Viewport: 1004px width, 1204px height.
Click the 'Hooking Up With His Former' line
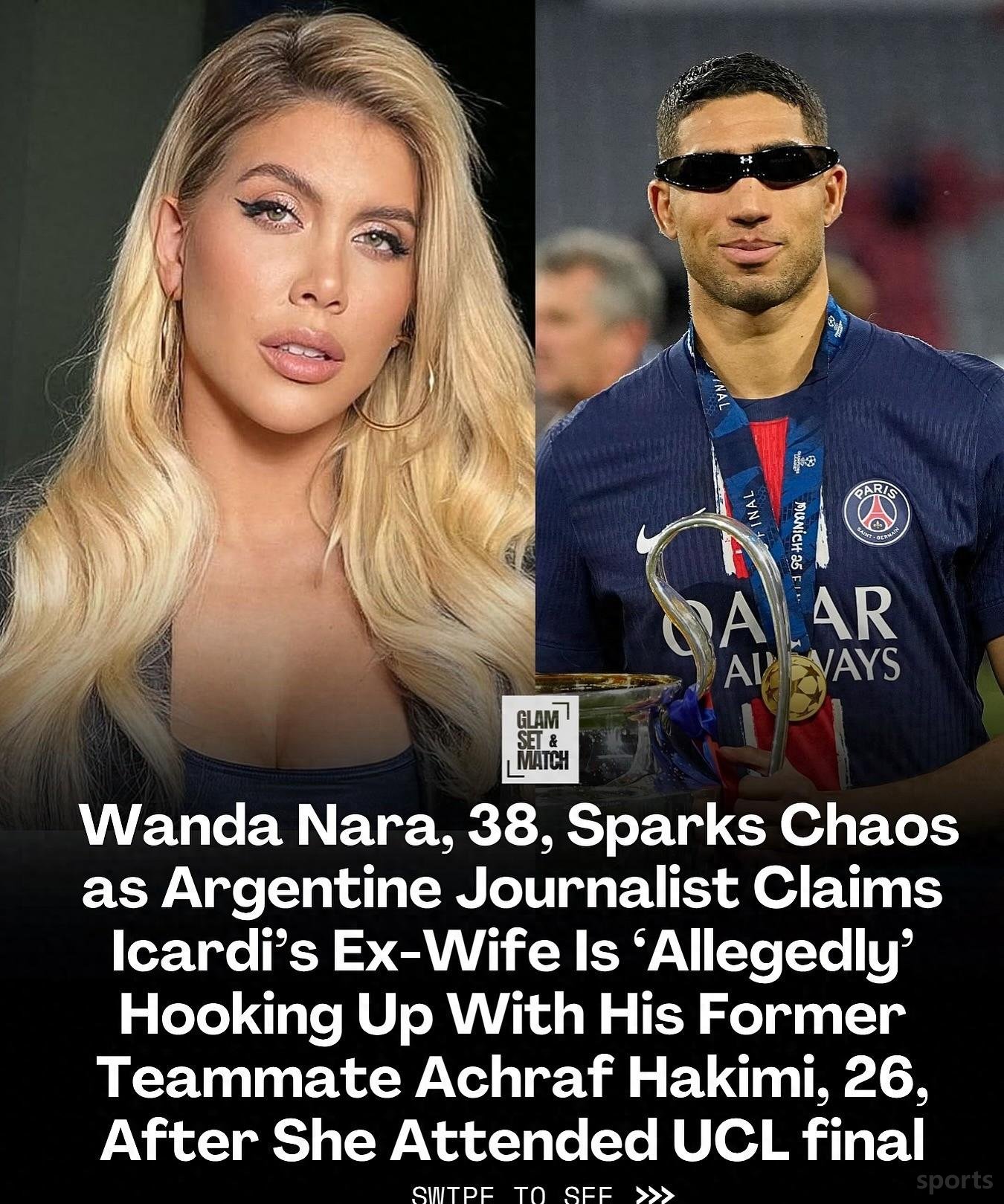click(x=512, y=1017)
